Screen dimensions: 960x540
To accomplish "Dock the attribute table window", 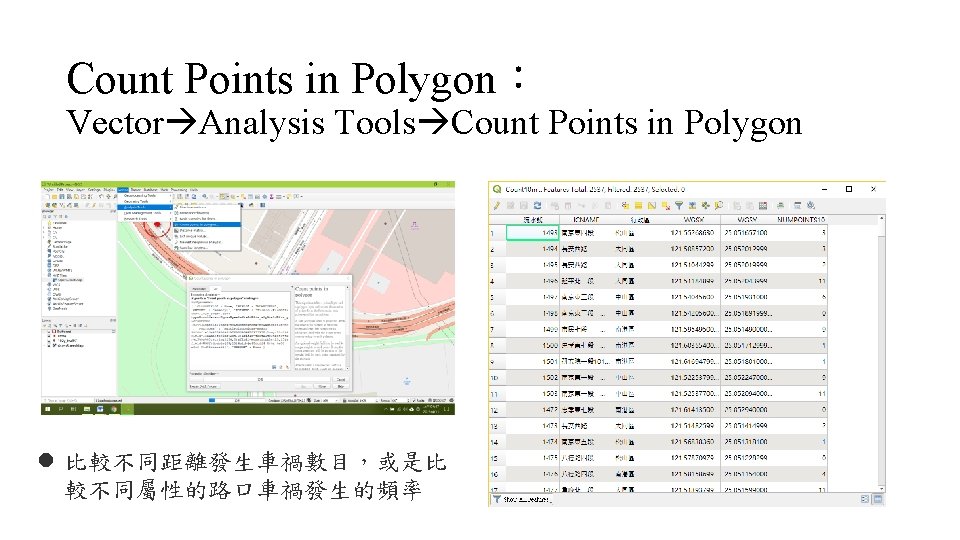I will click(797, 206).
